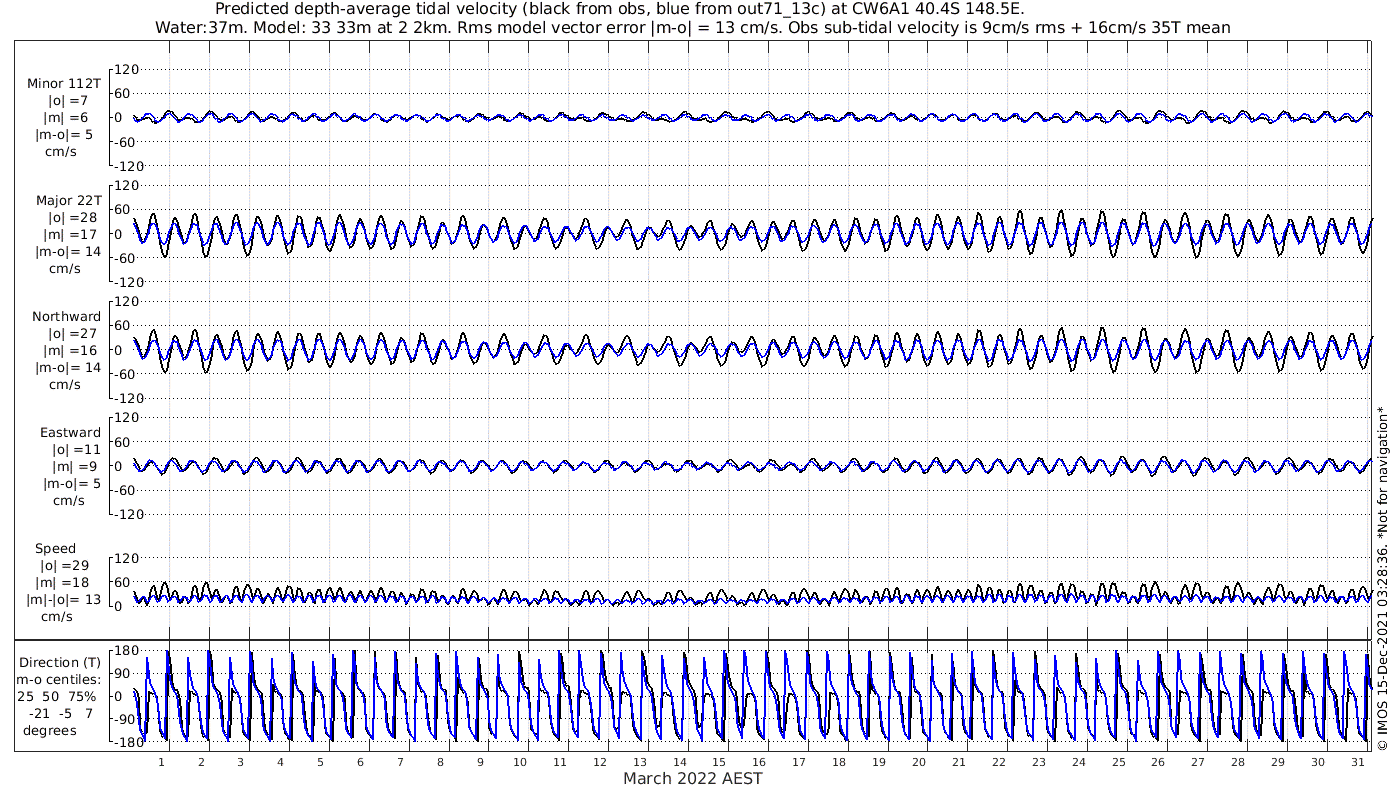
Task: Click the '120' tick of Minor 112T axis
Action: [126, 69]
